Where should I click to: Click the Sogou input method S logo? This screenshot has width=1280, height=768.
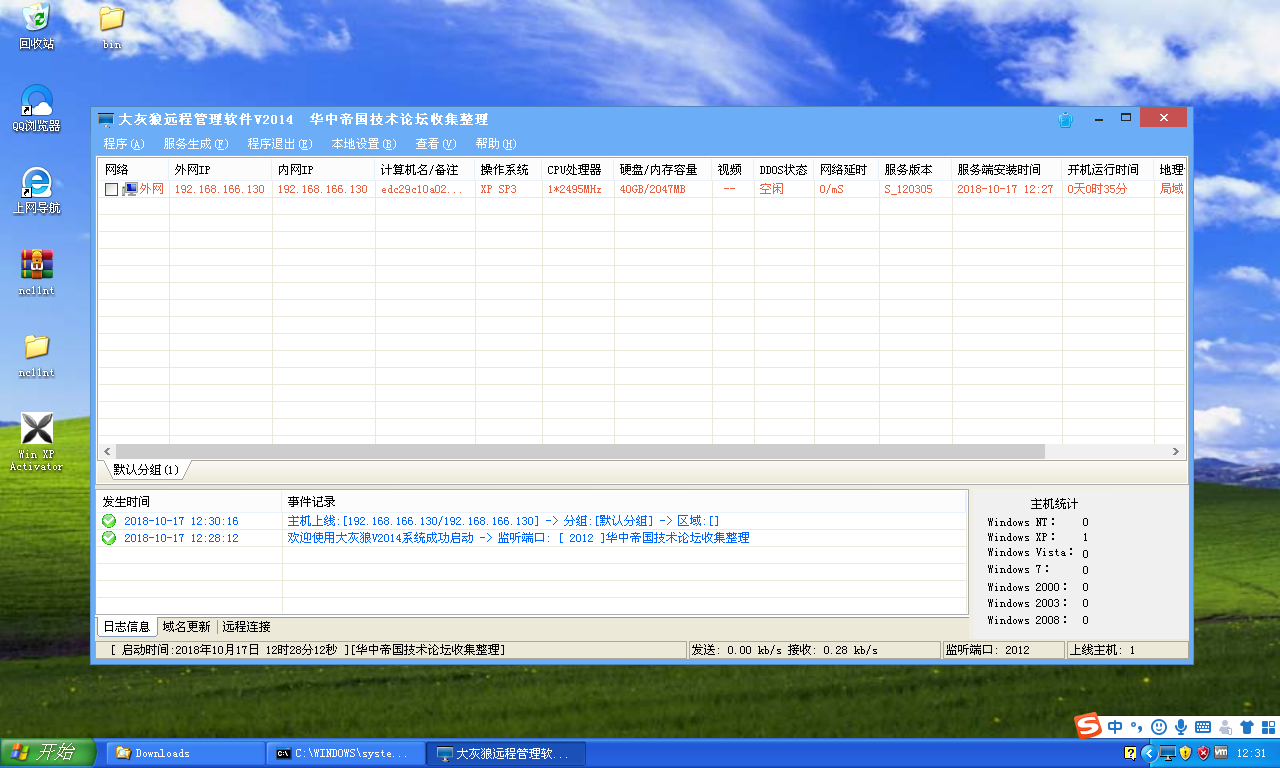[x=1088, y=727]
